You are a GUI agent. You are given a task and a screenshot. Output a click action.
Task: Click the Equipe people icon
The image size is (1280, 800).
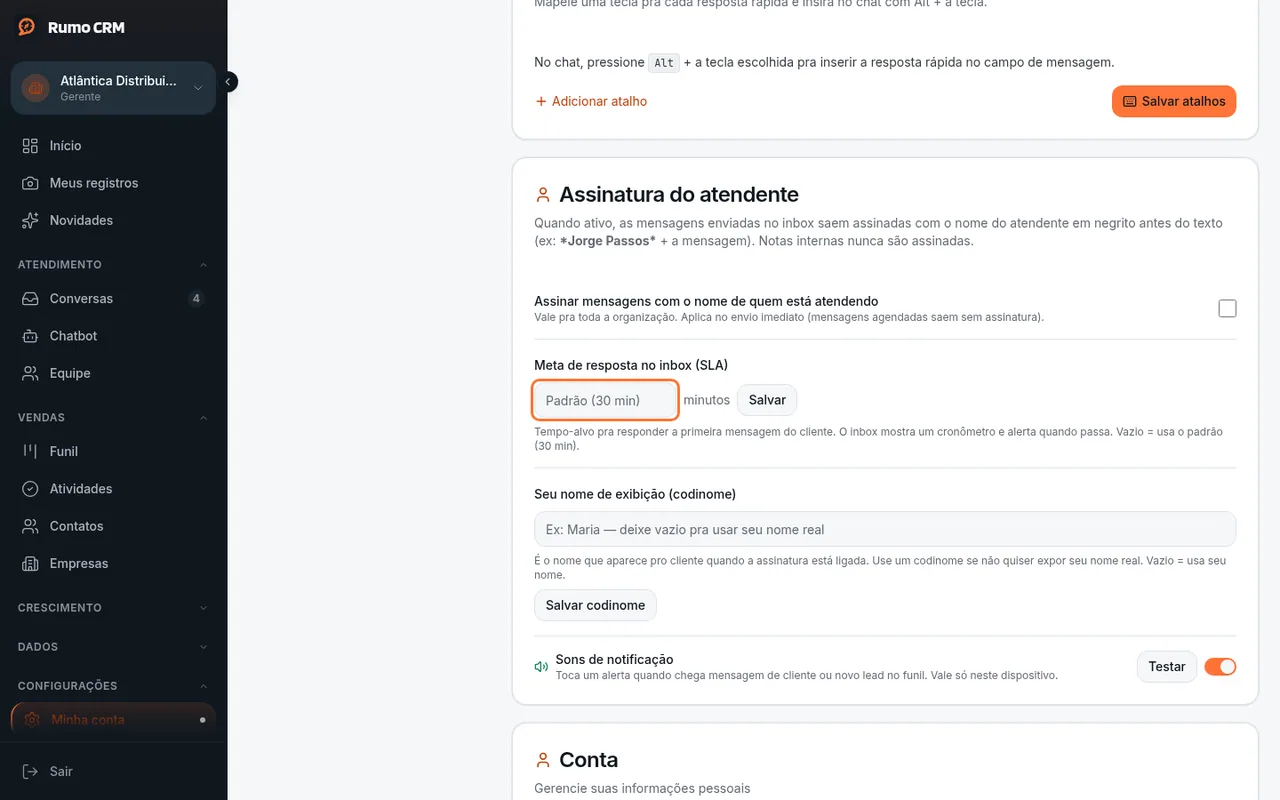(x=31, y=373)
